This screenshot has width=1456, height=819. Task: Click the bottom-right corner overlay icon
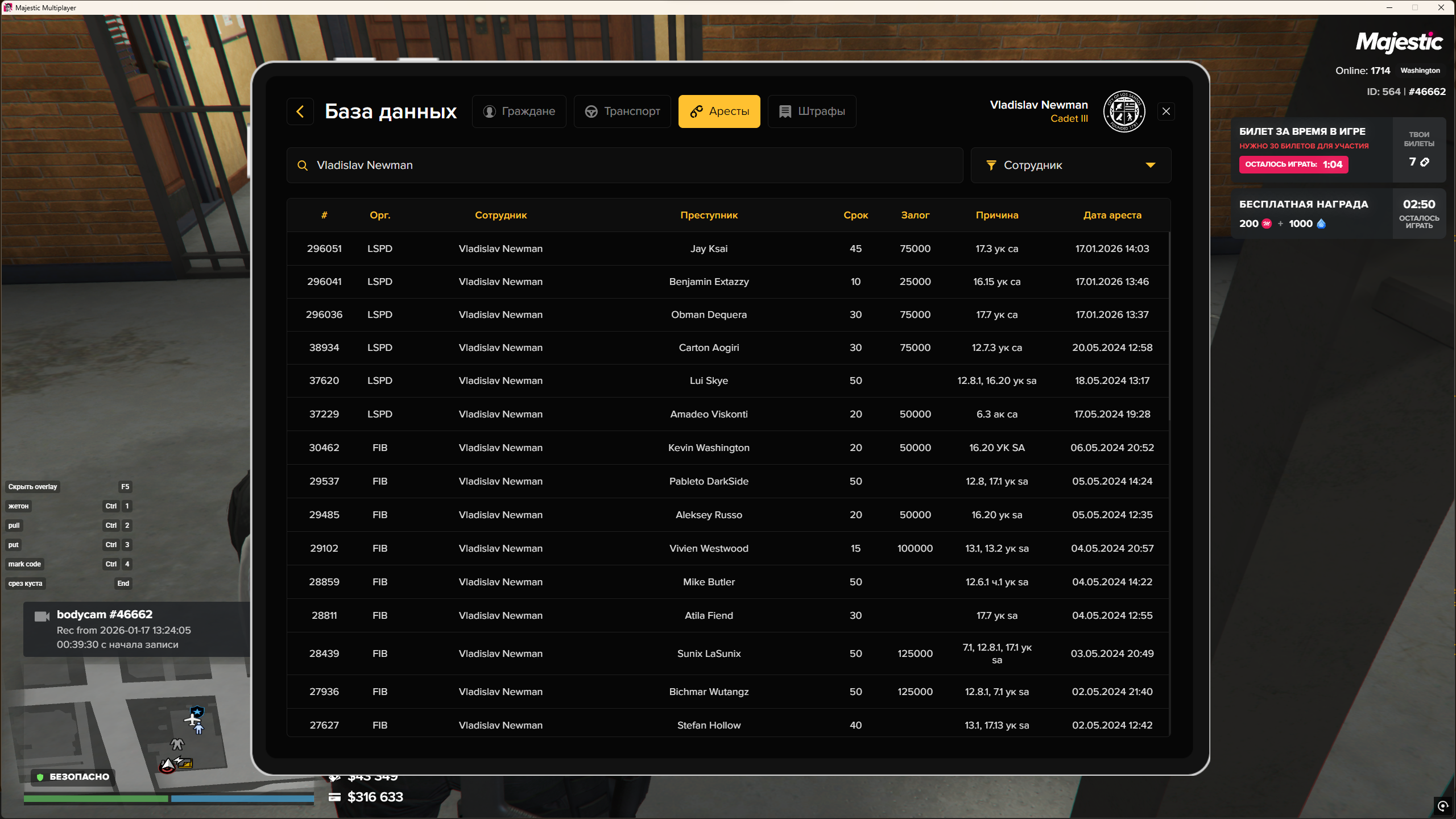(1442, 805)
